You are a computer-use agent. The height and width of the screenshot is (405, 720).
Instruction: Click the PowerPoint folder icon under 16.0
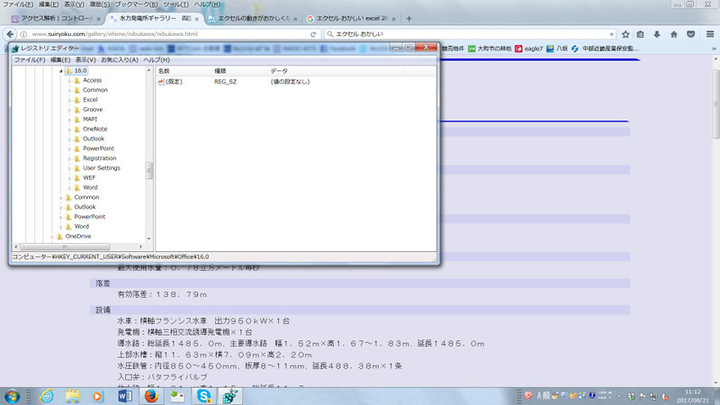[76, 148]
